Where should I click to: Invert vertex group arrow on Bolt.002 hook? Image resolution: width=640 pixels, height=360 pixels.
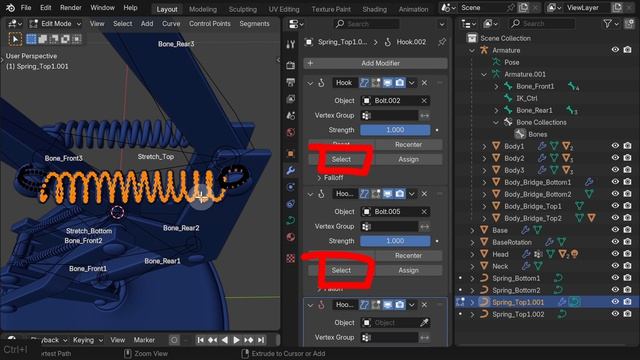point(424,116)
